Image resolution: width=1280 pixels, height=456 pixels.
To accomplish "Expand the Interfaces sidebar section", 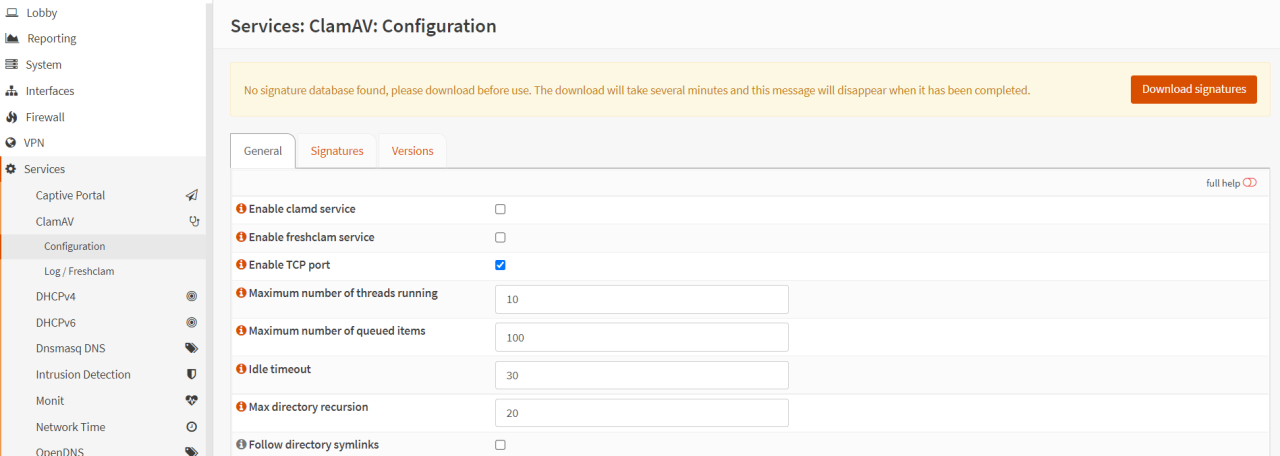I will (49, 91).
